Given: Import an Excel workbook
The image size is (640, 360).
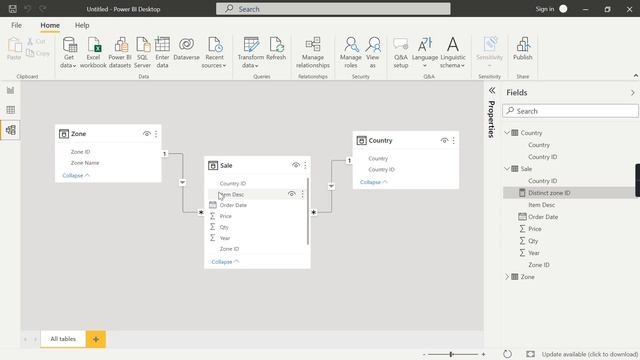Looking at the screenshot, I should click(x=93, y=53).
